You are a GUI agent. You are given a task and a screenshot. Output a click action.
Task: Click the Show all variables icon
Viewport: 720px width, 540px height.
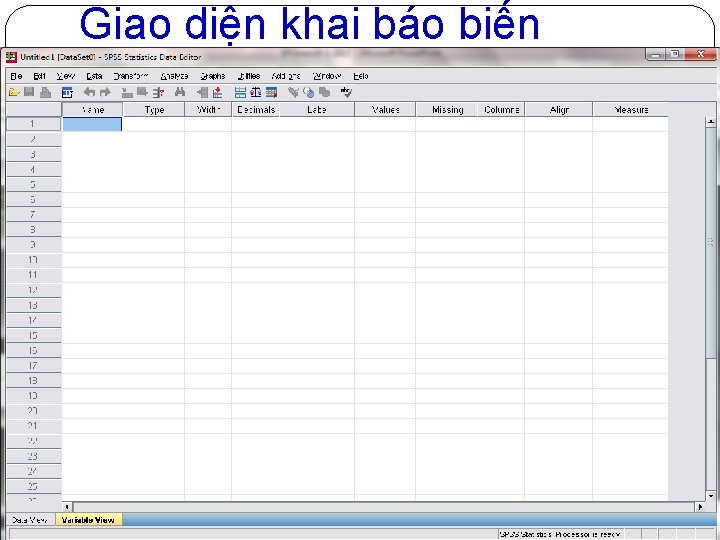pos(325,93)
